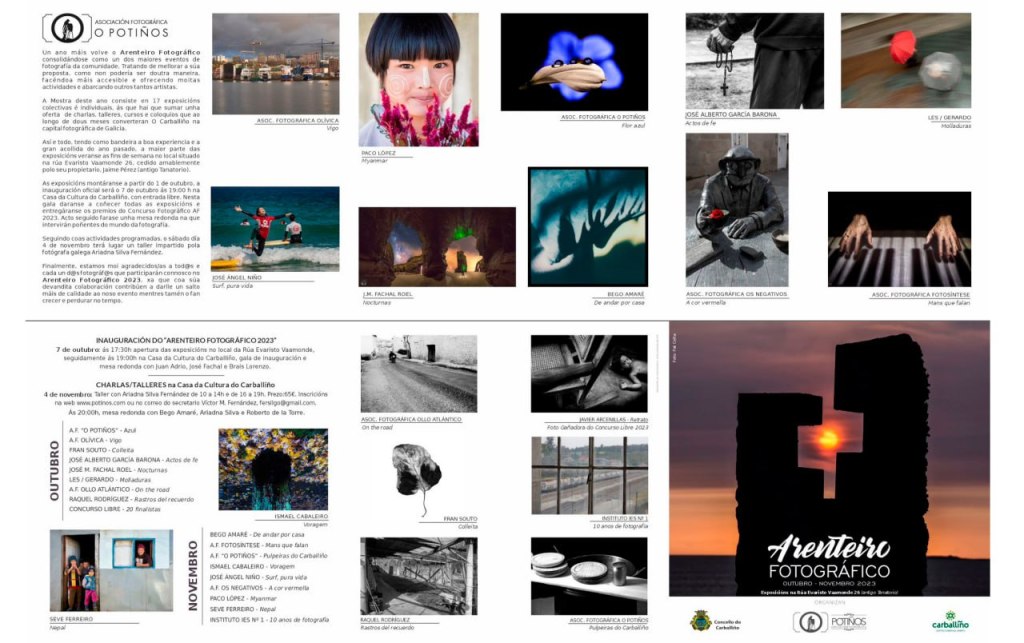
Task: Open the Molladuras red umbrella photo
Action: [905, 60]
